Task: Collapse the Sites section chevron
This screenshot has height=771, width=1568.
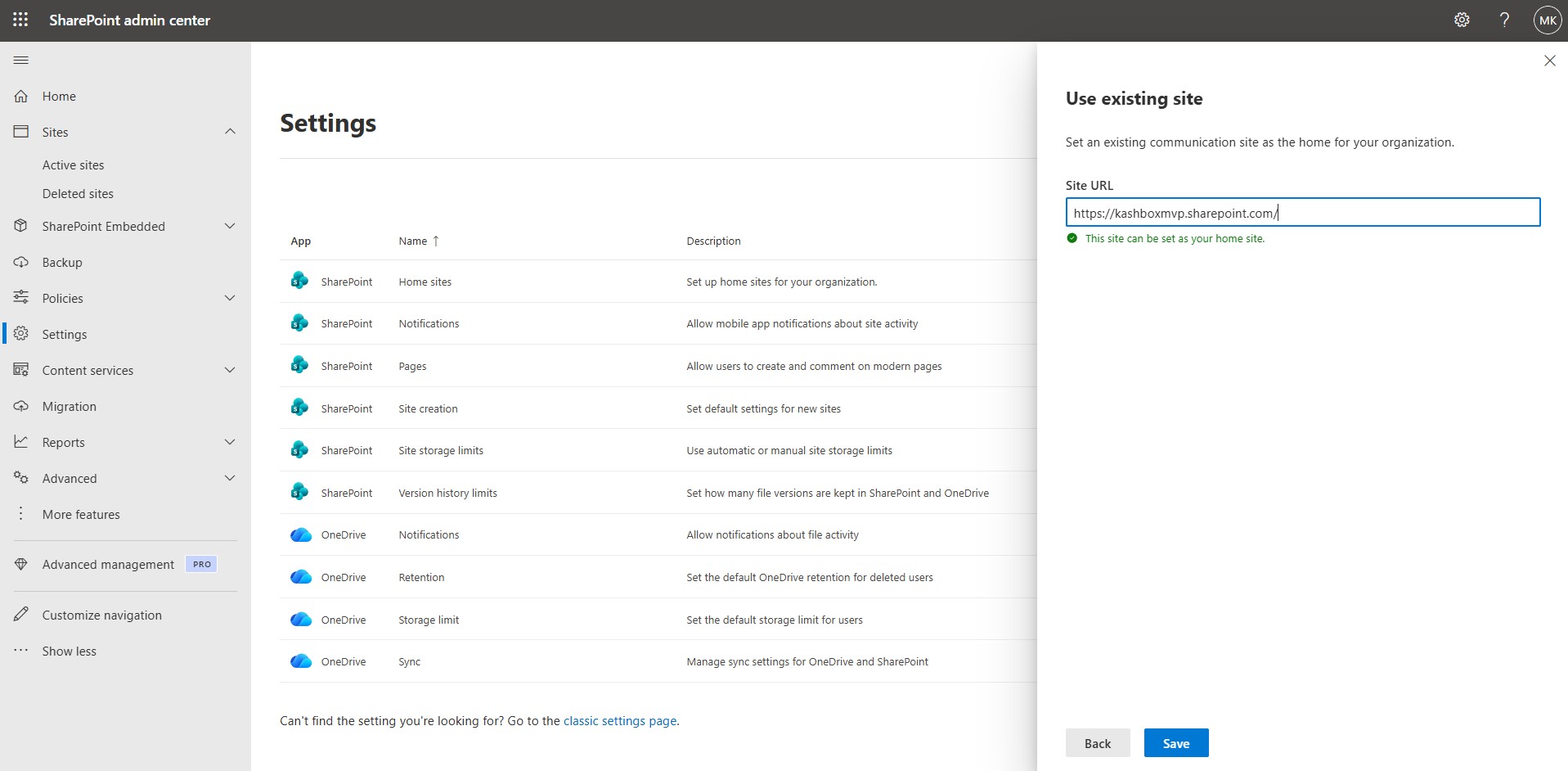Action: click(230, 132)
